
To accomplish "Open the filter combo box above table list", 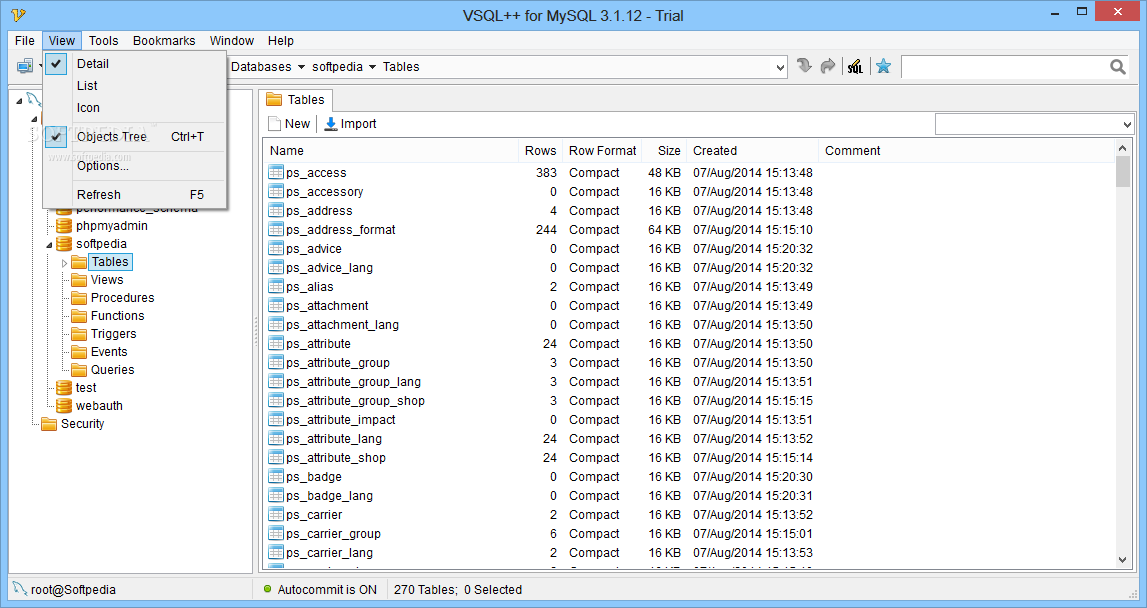I will [1034, 124].
